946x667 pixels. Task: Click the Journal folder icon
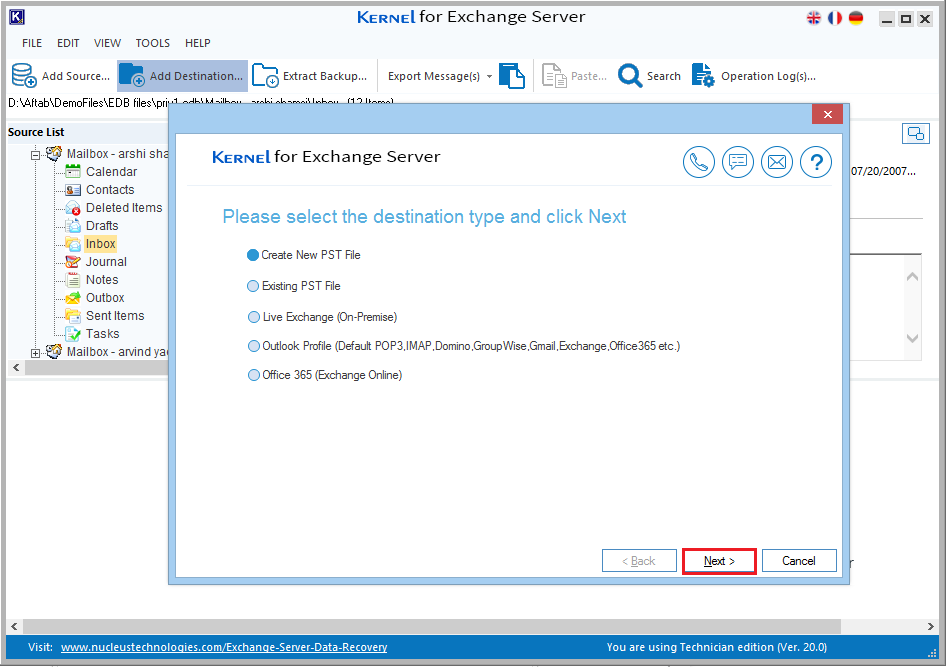pos(73,262)
